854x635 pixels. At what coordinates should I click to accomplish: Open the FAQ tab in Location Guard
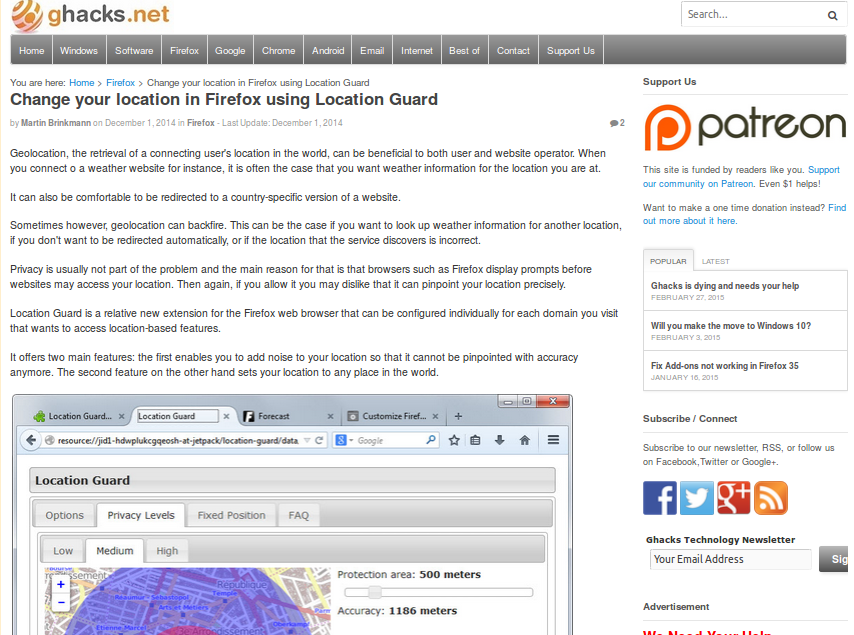coord(298,515)
